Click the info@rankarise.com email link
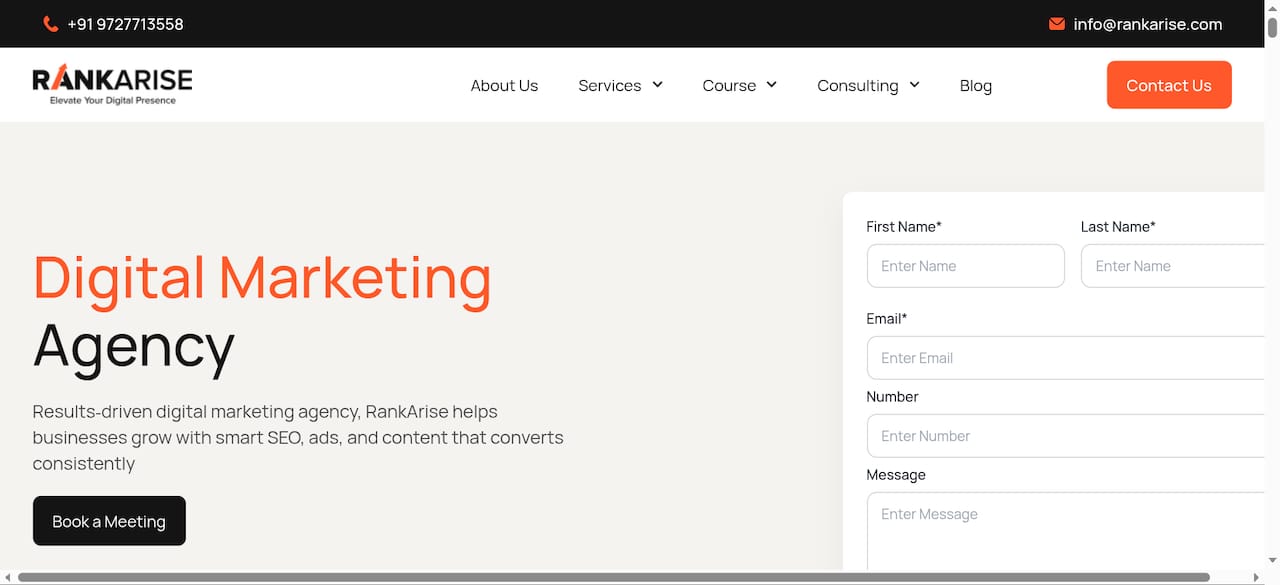Image resolution: width=1280 pixels, height=585 pixels. [1148, 24]
